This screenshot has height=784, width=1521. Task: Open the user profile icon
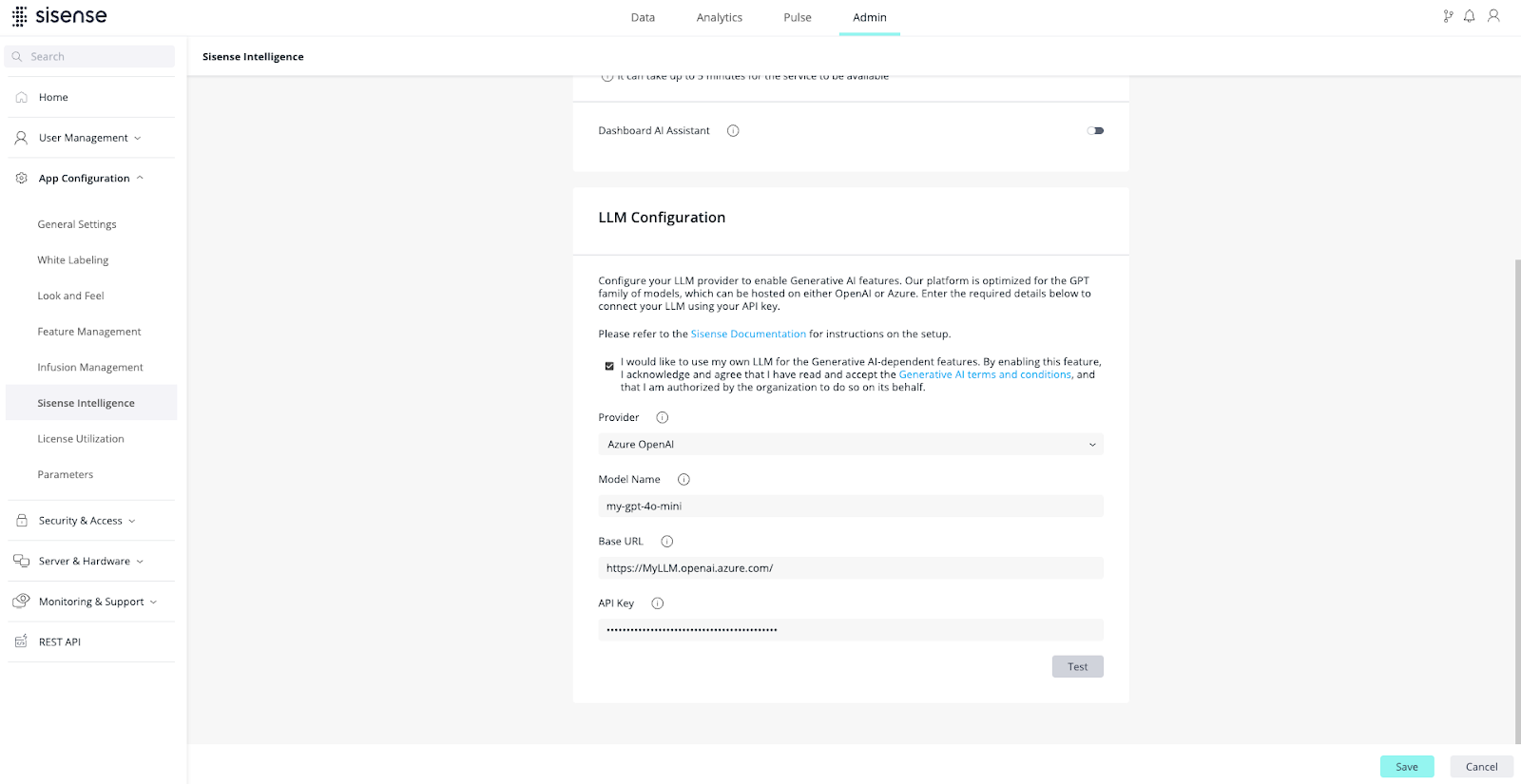pos(1493,16)
